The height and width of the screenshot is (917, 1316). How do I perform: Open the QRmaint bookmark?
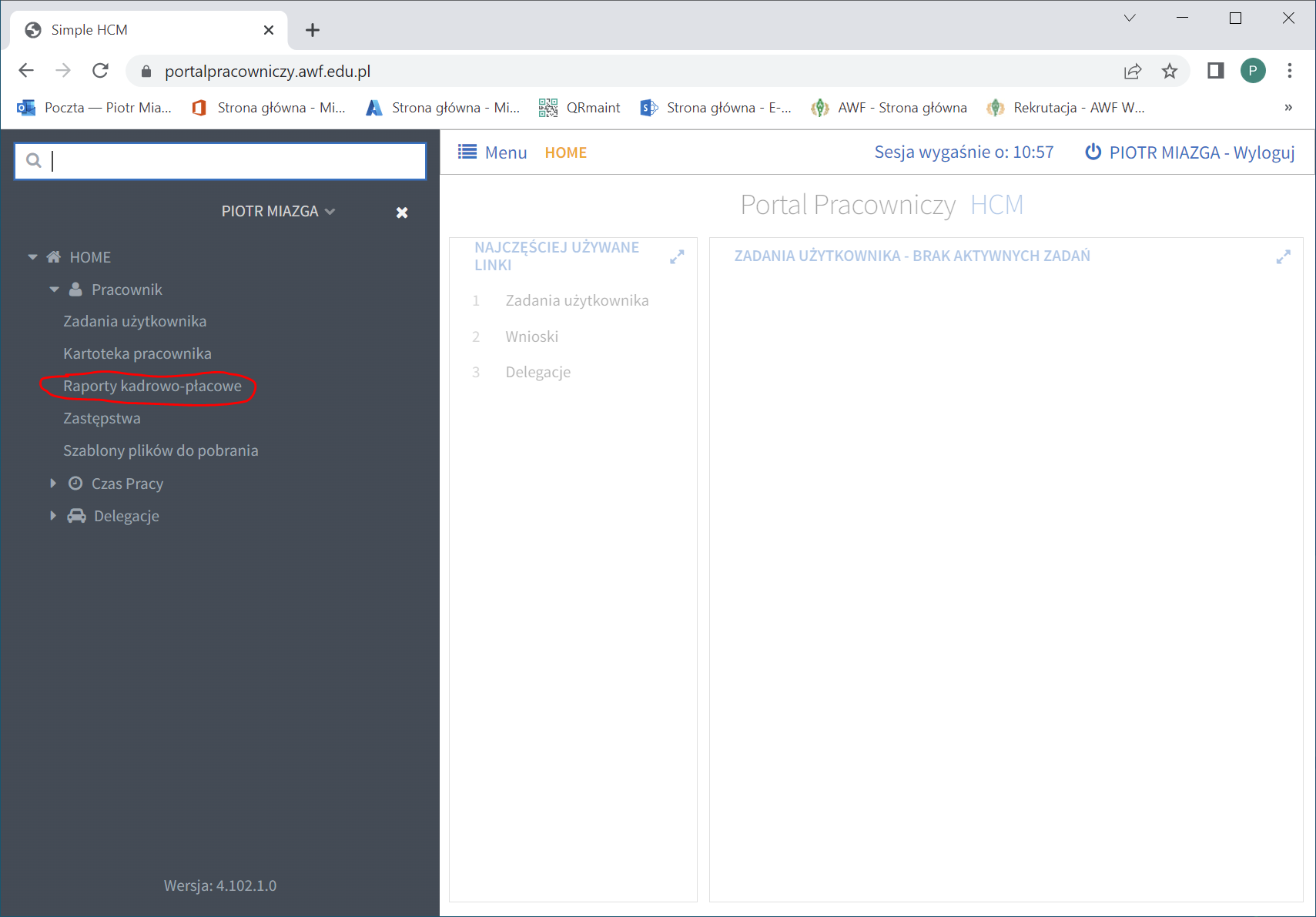pyautogui.click(x=580, y=108)
